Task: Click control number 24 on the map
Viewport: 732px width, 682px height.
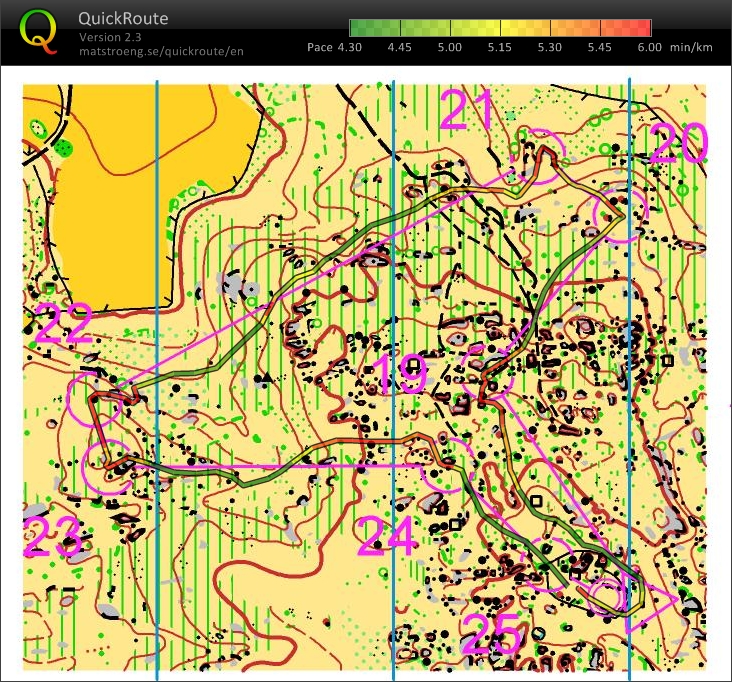Action: tap(387, 535)
